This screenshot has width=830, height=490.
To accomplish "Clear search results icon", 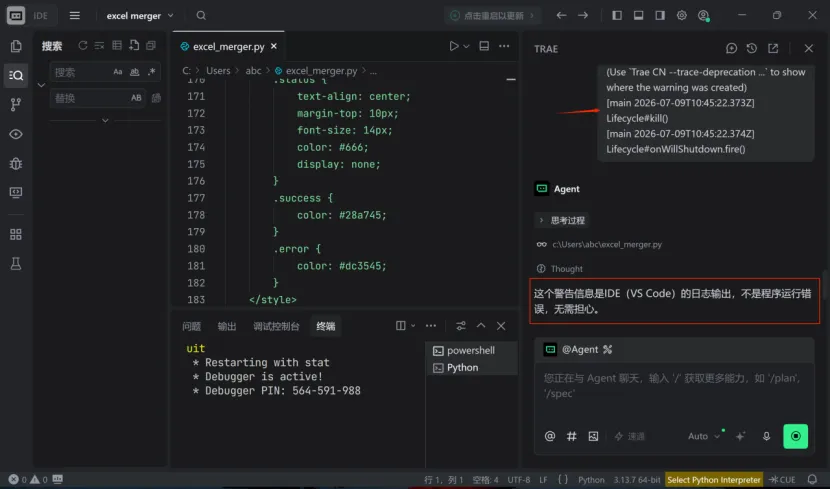I will click(100, 46).
